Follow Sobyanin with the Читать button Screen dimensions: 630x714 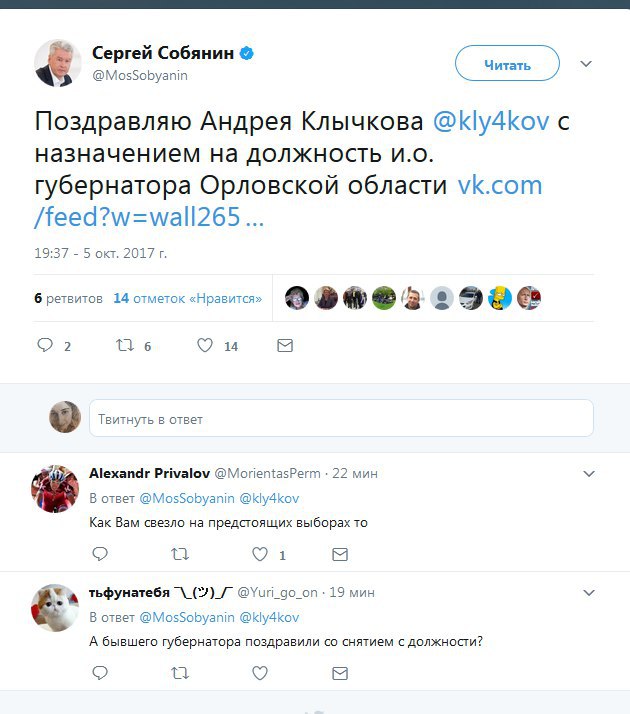[x=507, y=63]
